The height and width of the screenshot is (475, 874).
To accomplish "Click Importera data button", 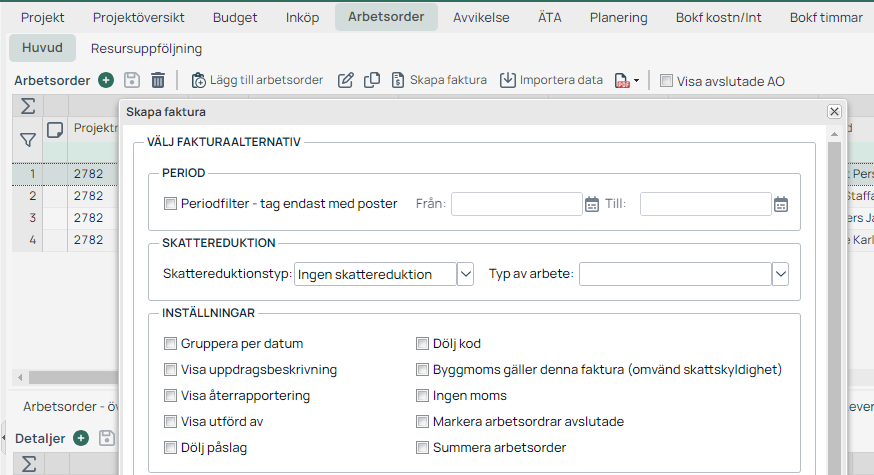I will point(551,80).
